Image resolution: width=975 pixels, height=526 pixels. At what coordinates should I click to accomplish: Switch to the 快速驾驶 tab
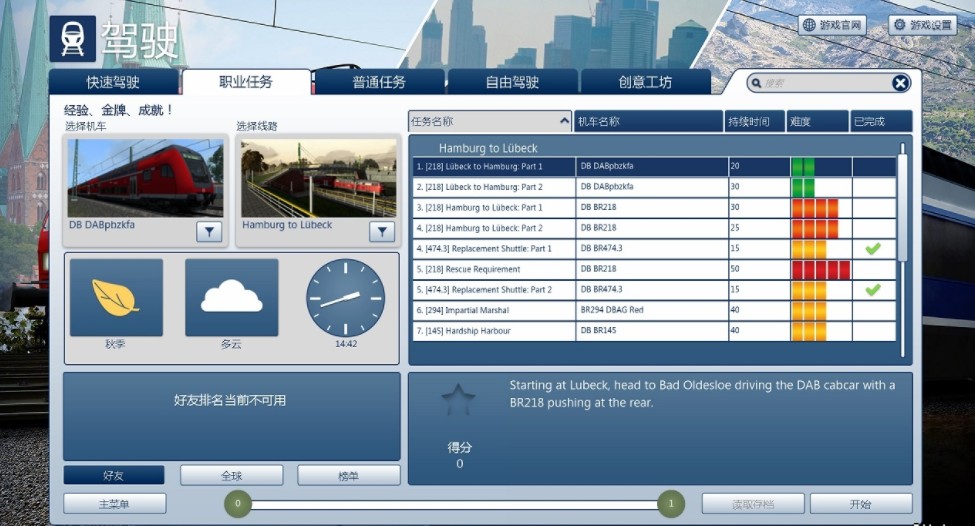113,82
